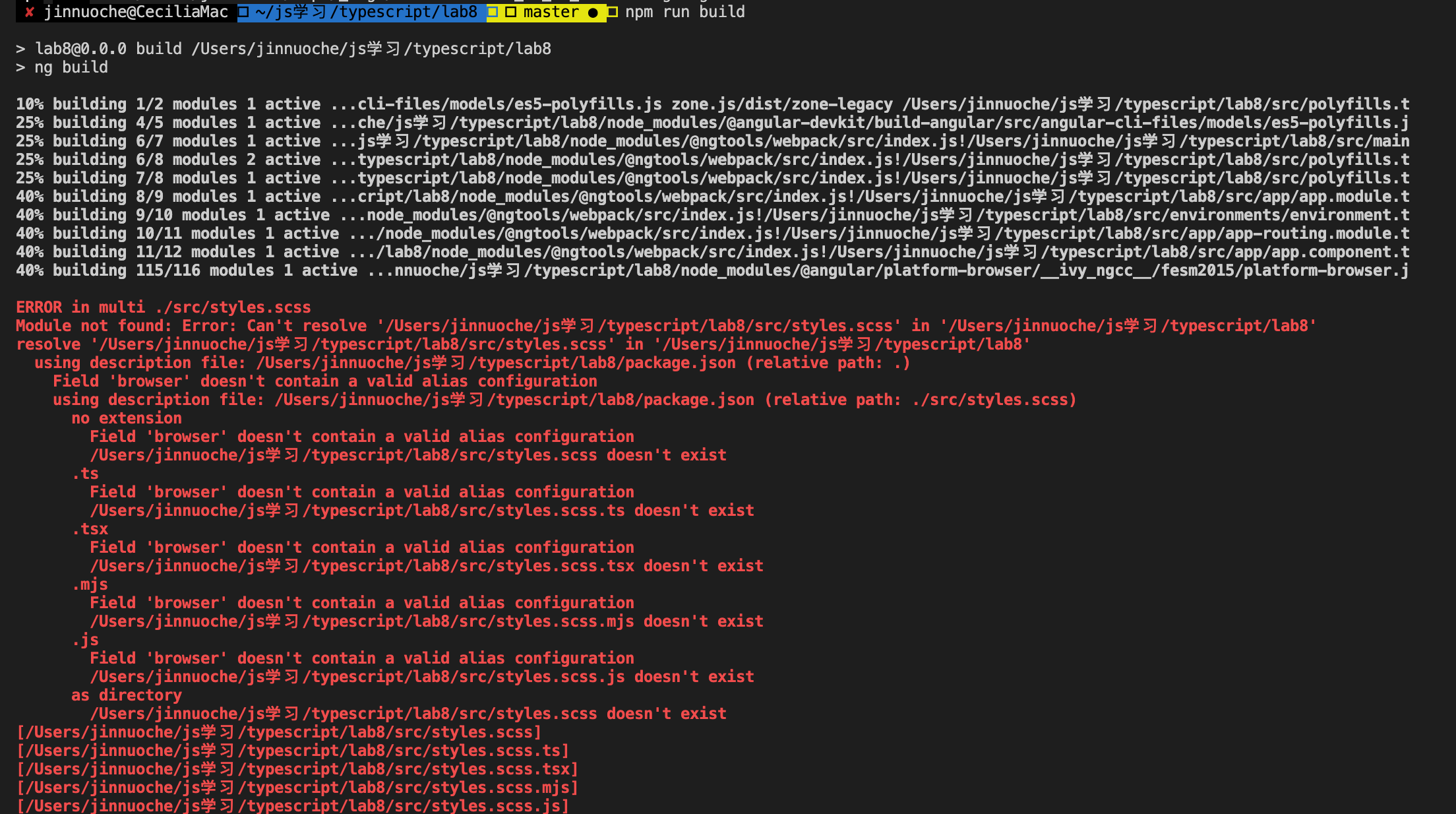Click the '.mjs' extension line
Viewport: 1456px width, 814px height.
[x=90, y=584]
